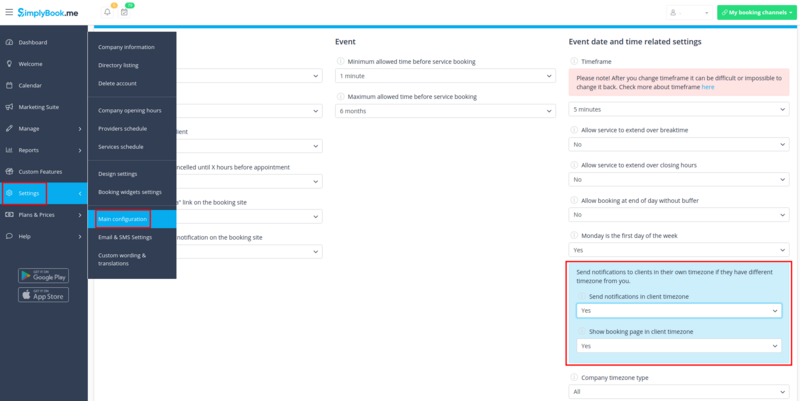Expand the Manage submenu arrow

point(80,129)
